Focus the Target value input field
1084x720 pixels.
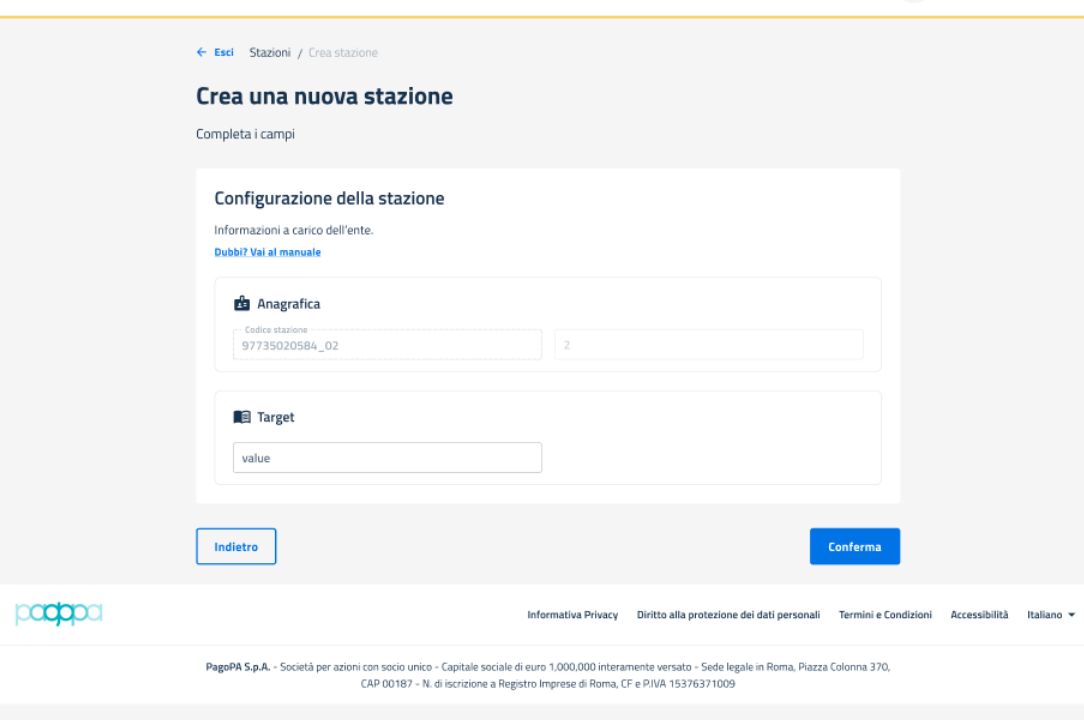(387, 458)
